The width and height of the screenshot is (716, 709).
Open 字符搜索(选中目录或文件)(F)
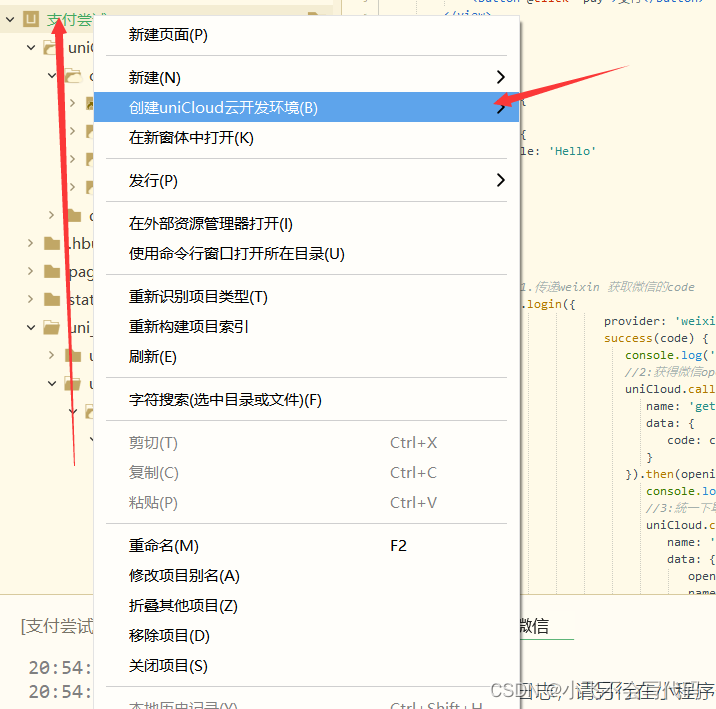point(306,400)
